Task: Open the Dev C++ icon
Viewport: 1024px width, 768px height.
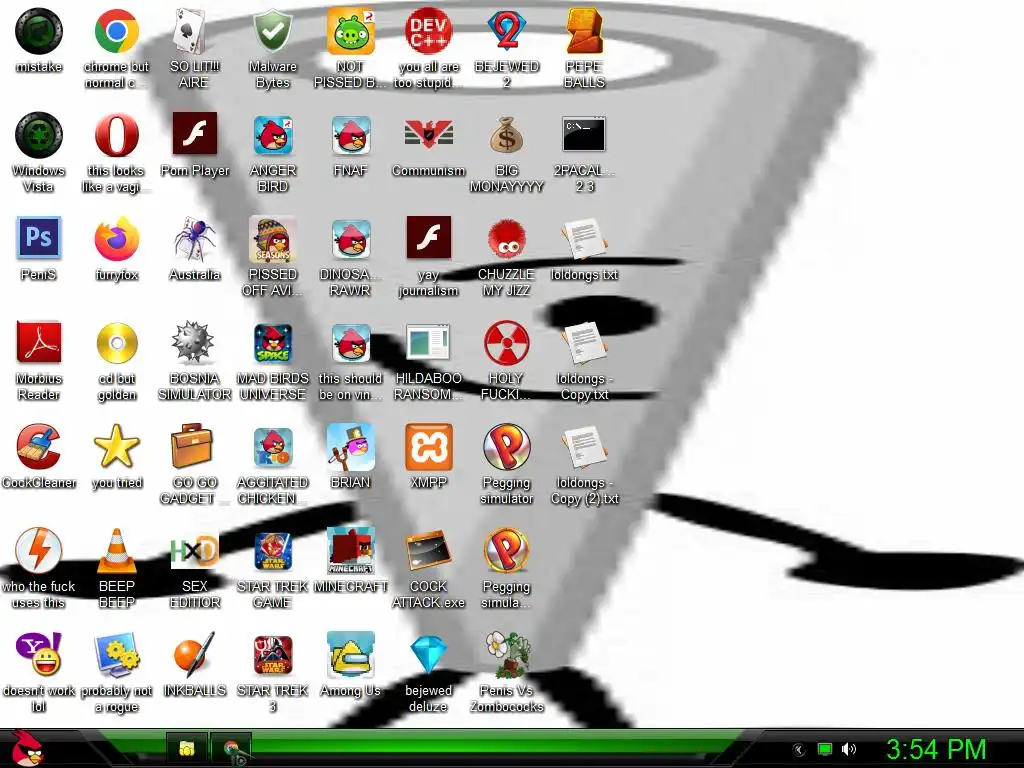Action: (x=428, y=31)
